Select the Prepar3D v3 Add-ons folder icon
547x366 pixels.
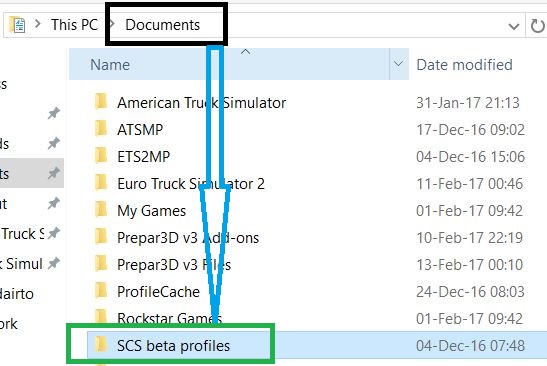coord(101,237)
